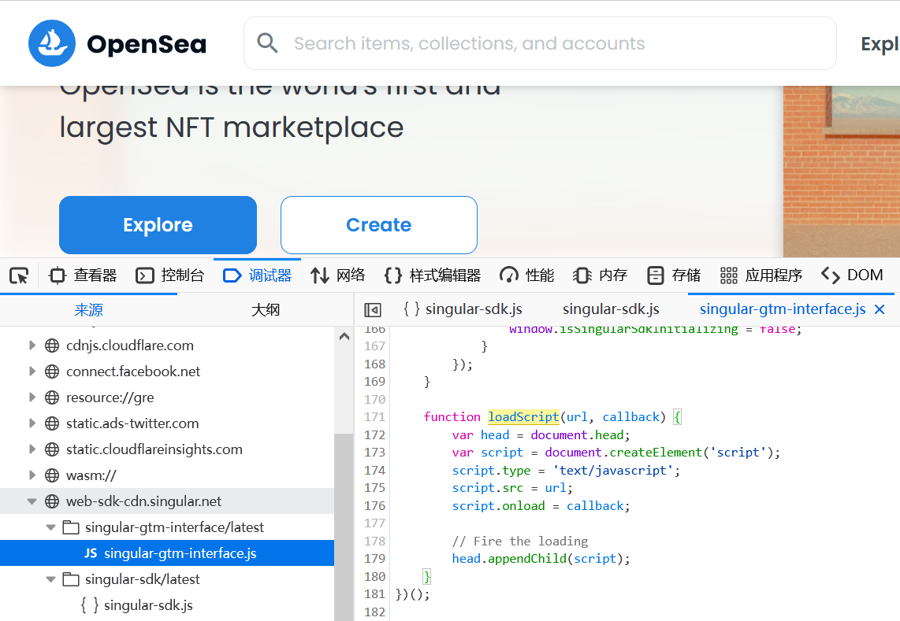Viewport: 900px width, 621px height.
Task: Collapse the web-sdk-cdn.singular.net node
Action: (32, 501)
